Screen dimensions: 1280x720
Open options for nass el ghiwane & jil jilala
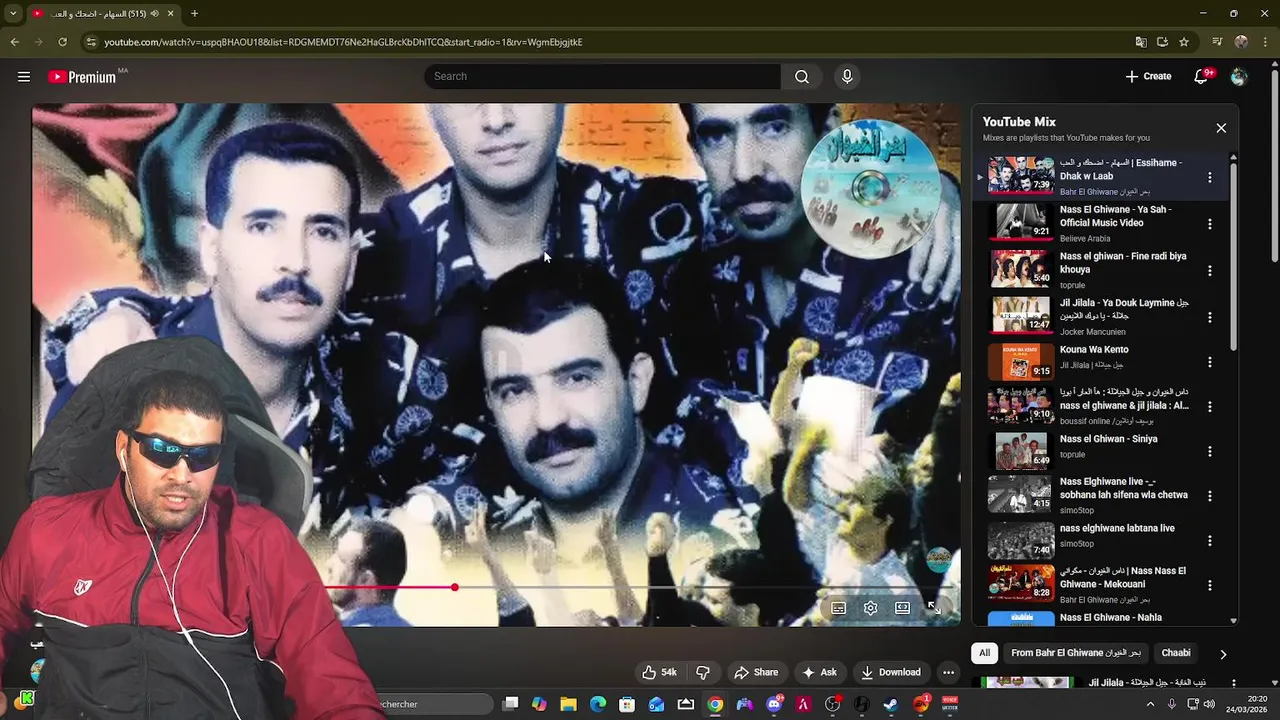1210,407
